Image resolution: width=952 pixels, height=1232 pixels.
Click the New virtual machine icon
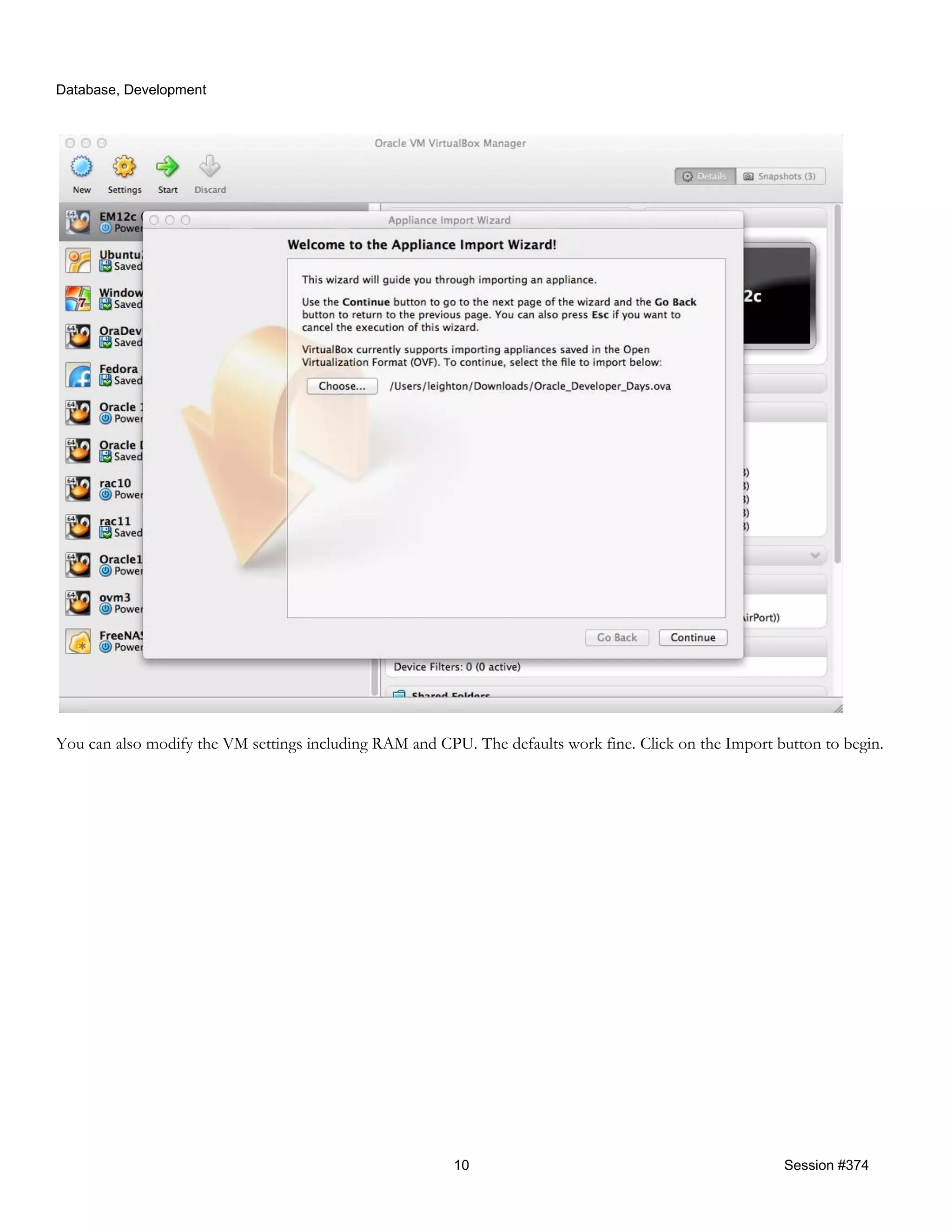coord(81,167)
